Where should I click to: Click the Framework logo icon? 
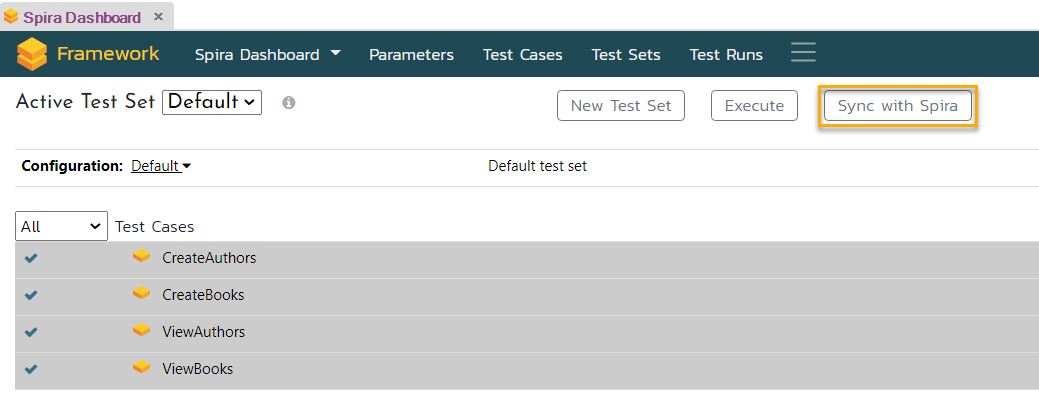pos(32,54)
